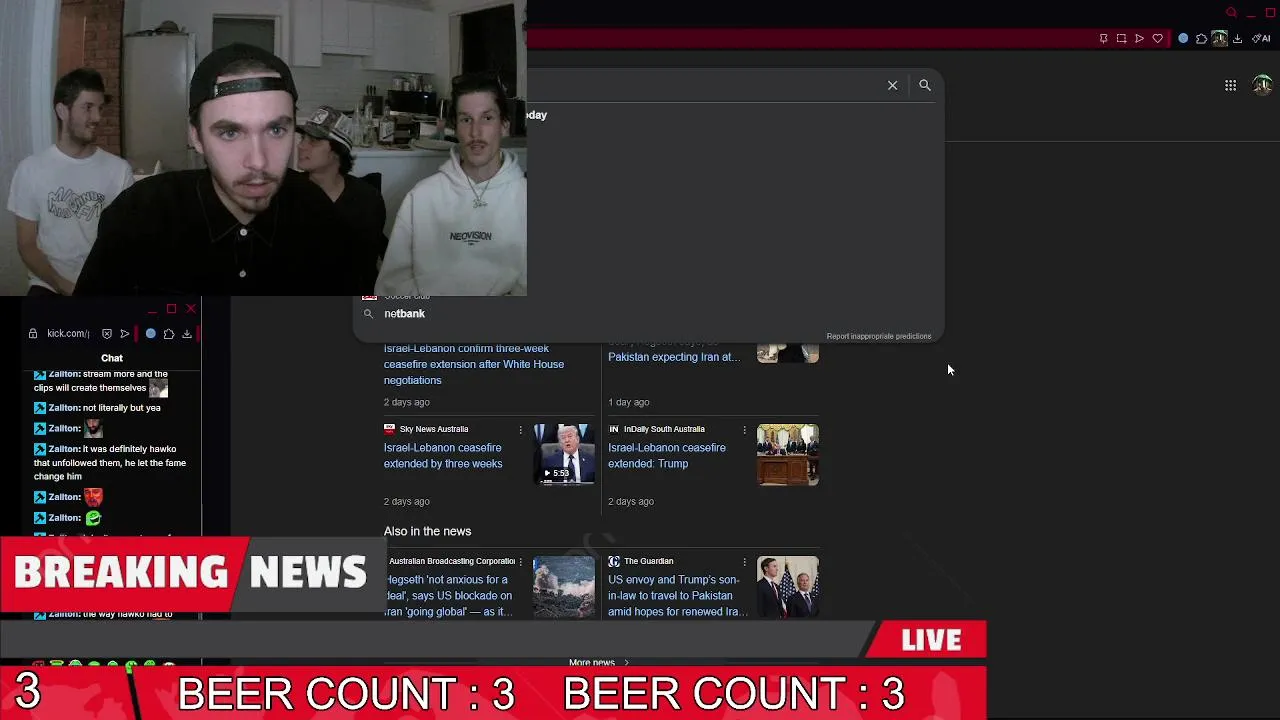Click the play arrow icon in Kick window toolbar
The image size is (1280, 720).
point(125,334)
